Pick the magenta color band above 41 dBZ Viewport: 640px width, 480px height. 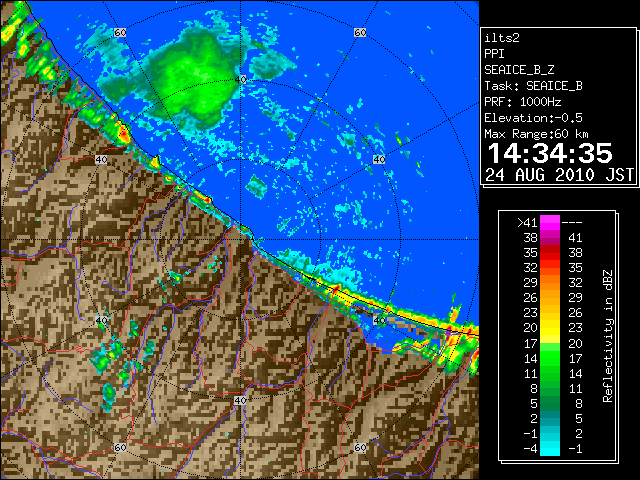550,223
